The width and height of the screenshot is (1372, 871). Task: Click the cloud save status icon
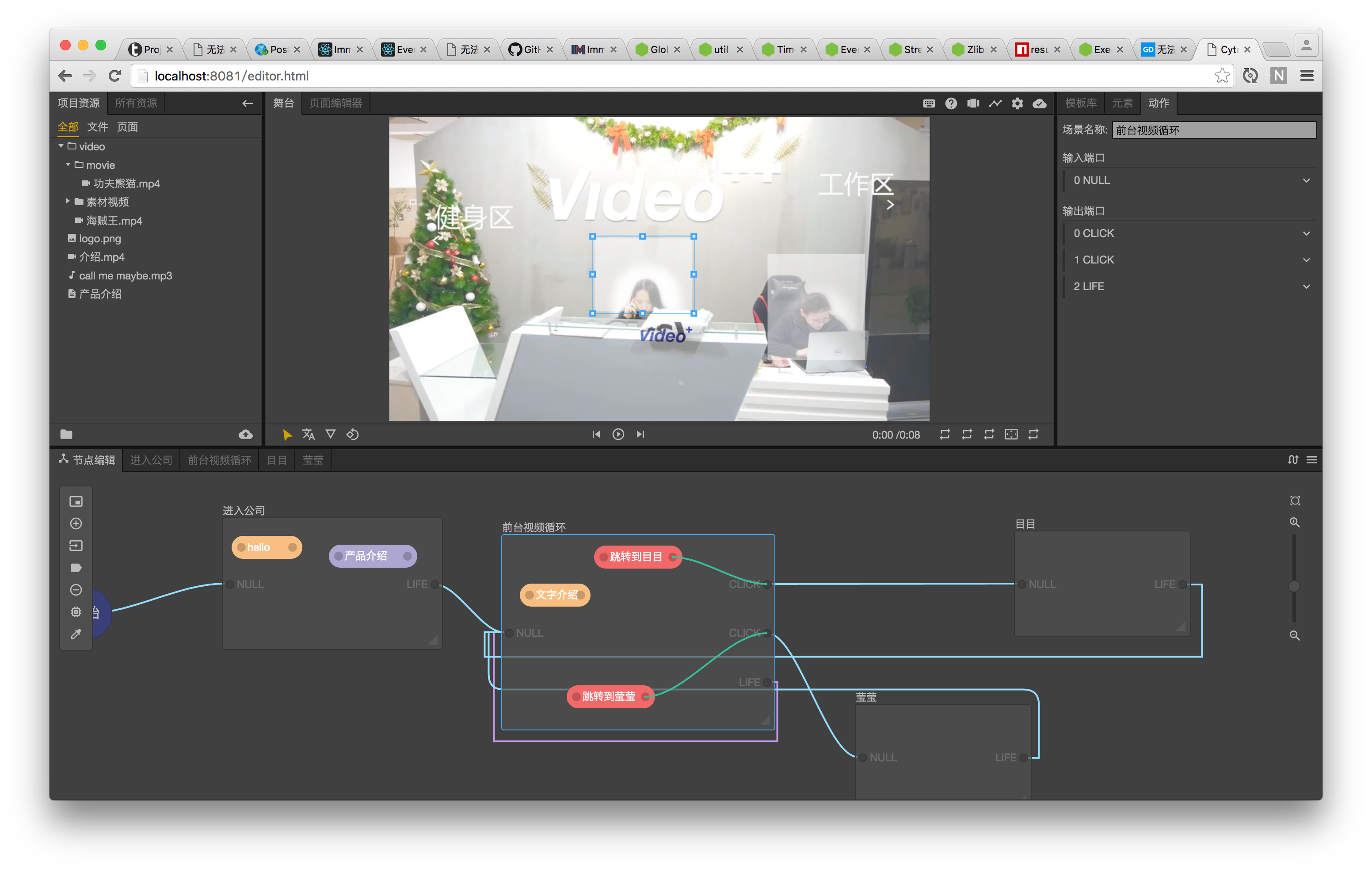(x=1039, y=103)
